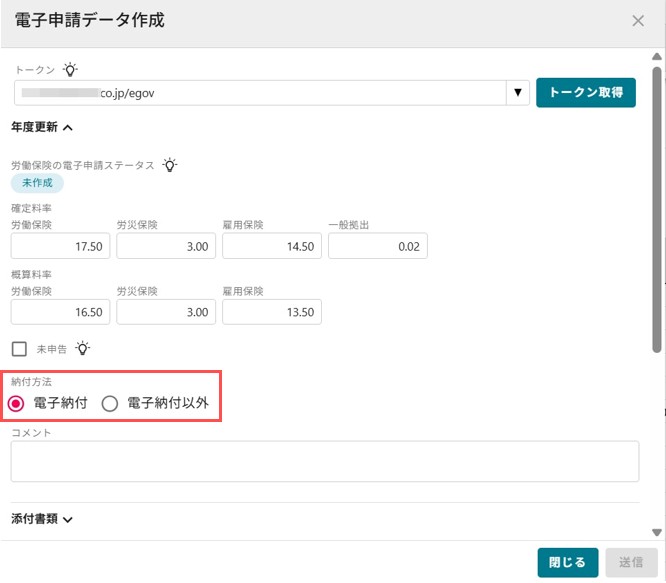
Task: Click the disabled 送信 button
Action: [631, 563]
